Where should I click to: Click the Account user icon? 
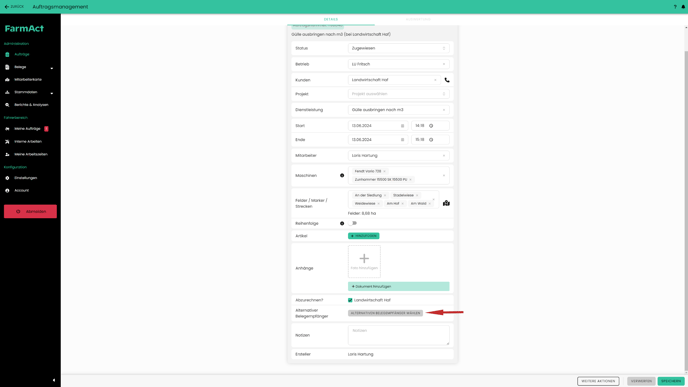tap(7, 190)
